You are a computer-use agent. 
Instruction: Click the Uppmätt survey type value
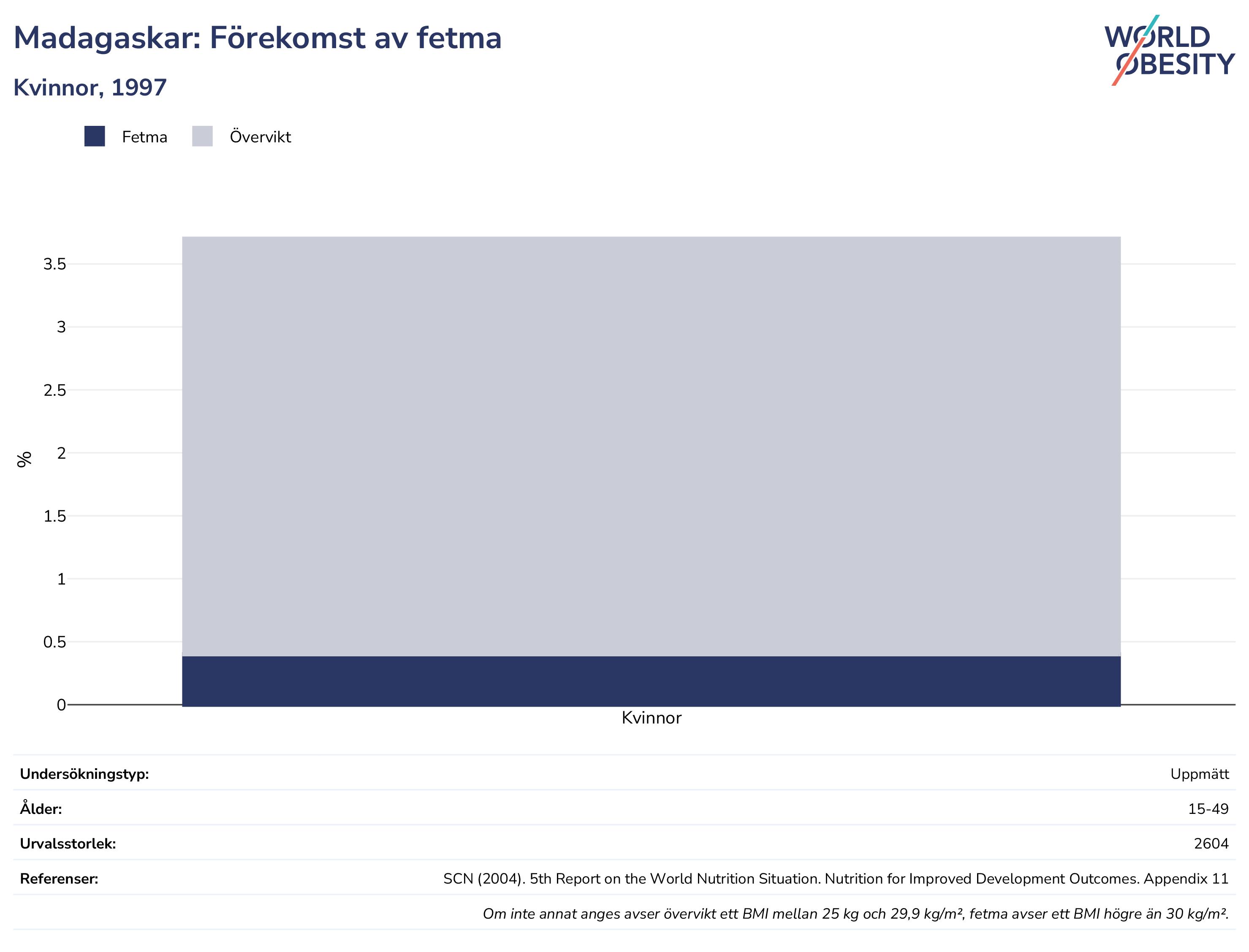point(1200,774)
